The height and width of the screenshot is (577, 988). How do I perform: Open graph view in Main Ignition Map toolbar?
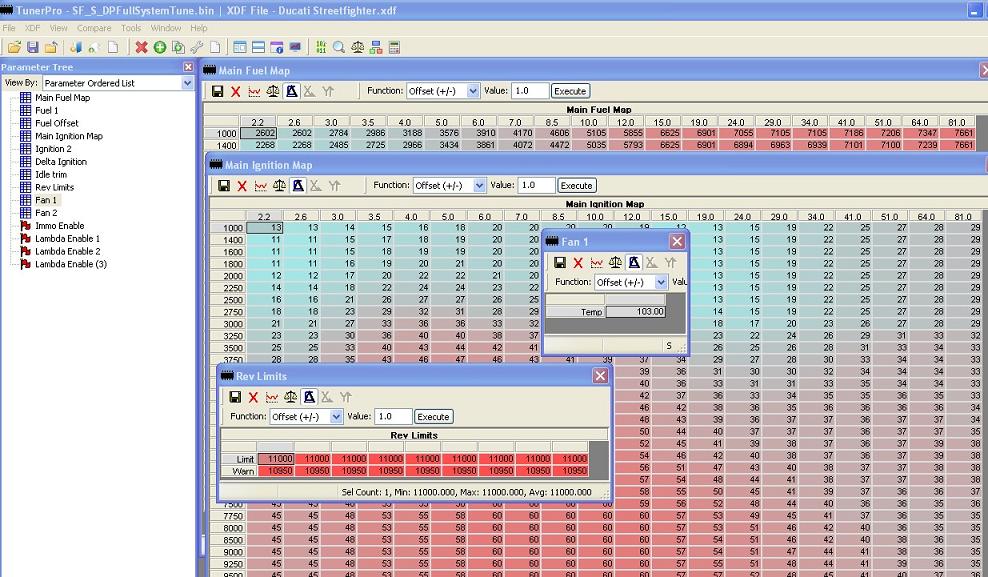260,186
